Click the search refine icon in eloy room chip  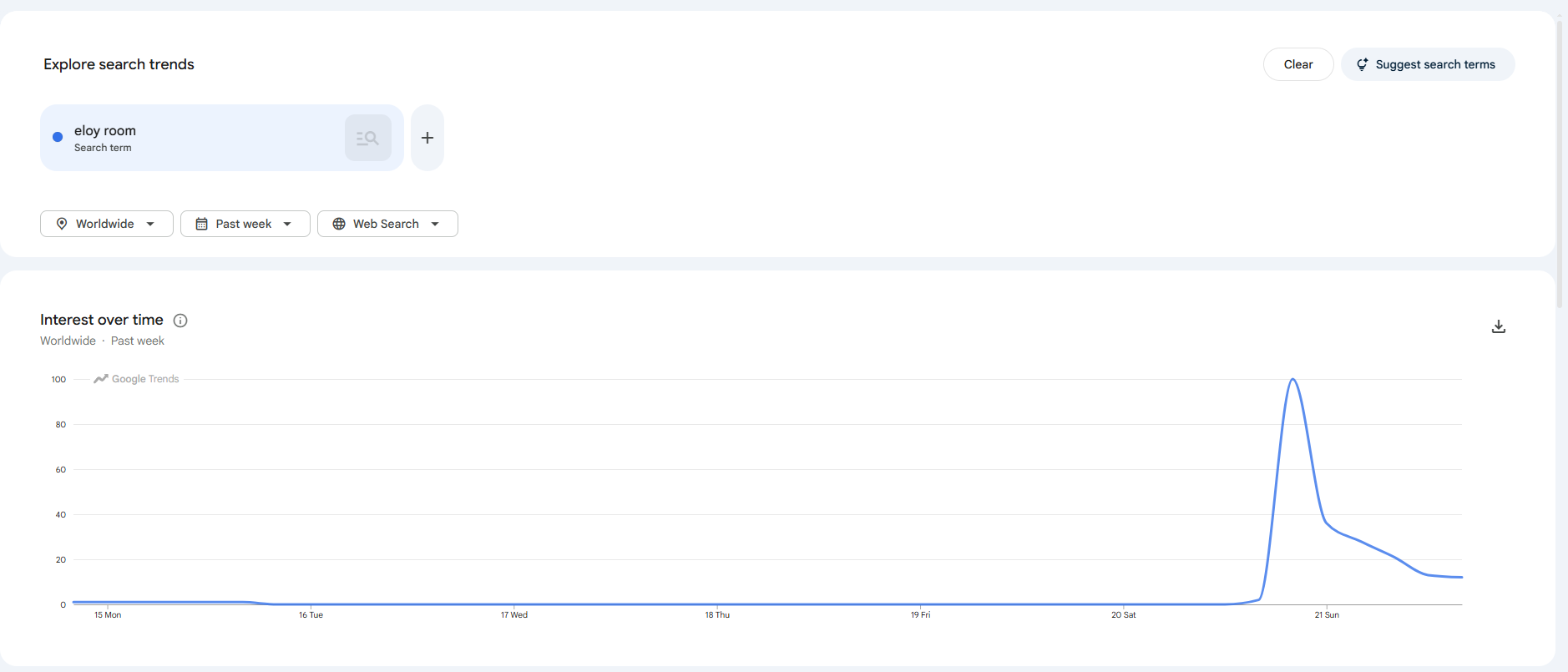368,138
